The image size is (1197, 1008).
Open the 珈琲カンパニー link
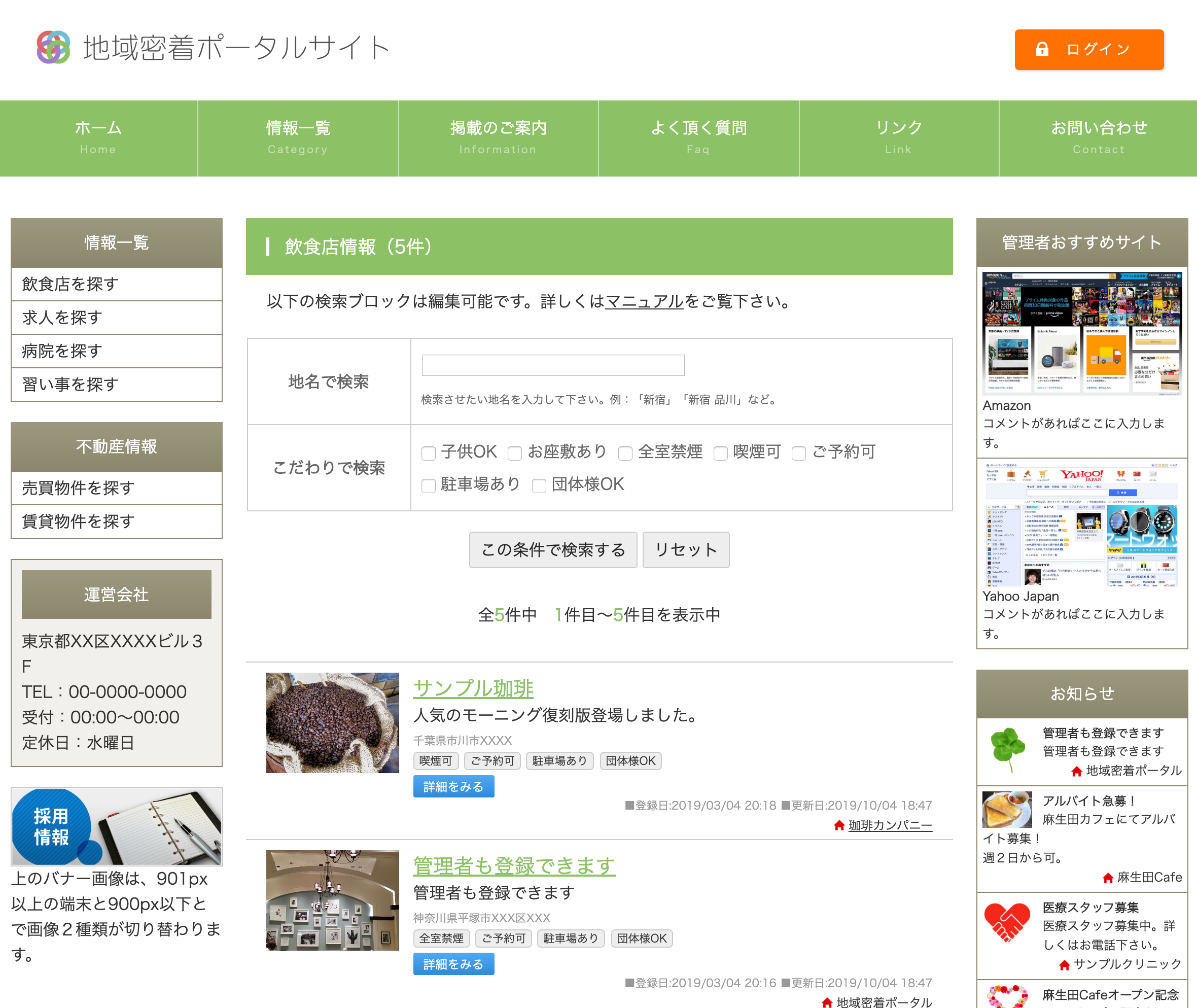coord(890,825)
